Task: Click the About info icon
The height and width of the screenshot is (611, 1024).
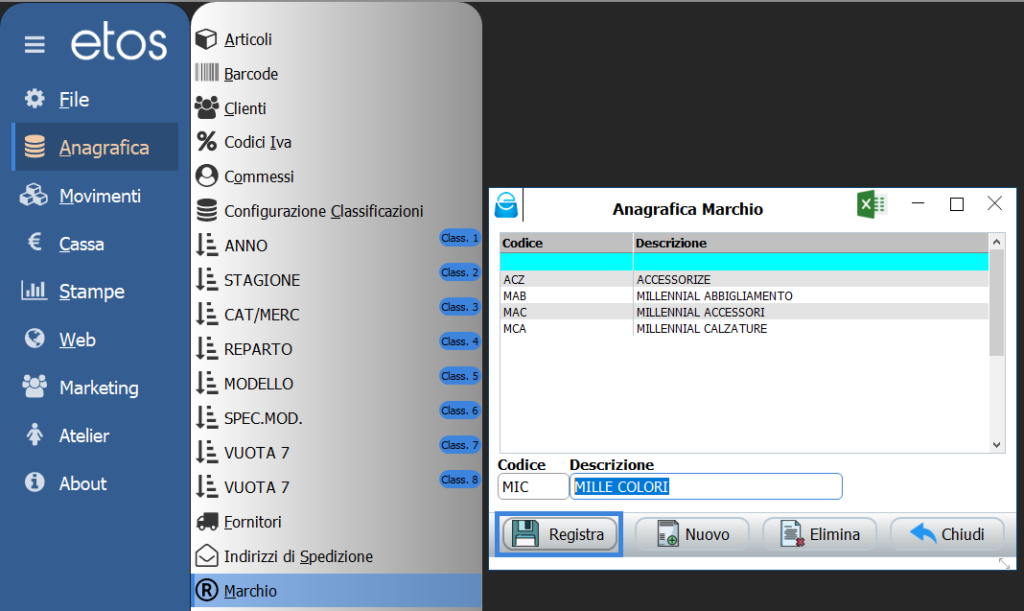Action: (35, 482)
